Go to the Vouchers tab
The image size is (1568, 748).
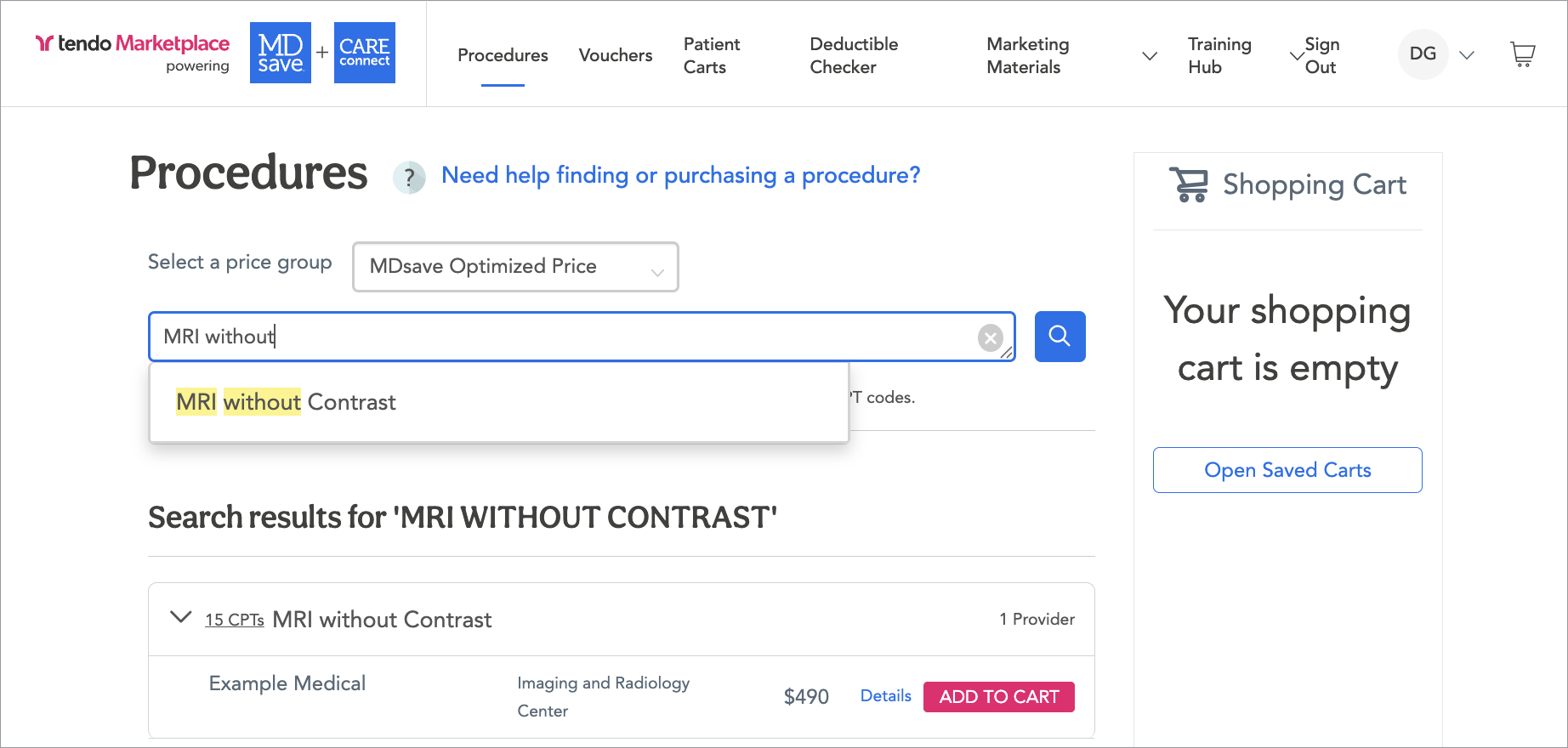(616, 55)
